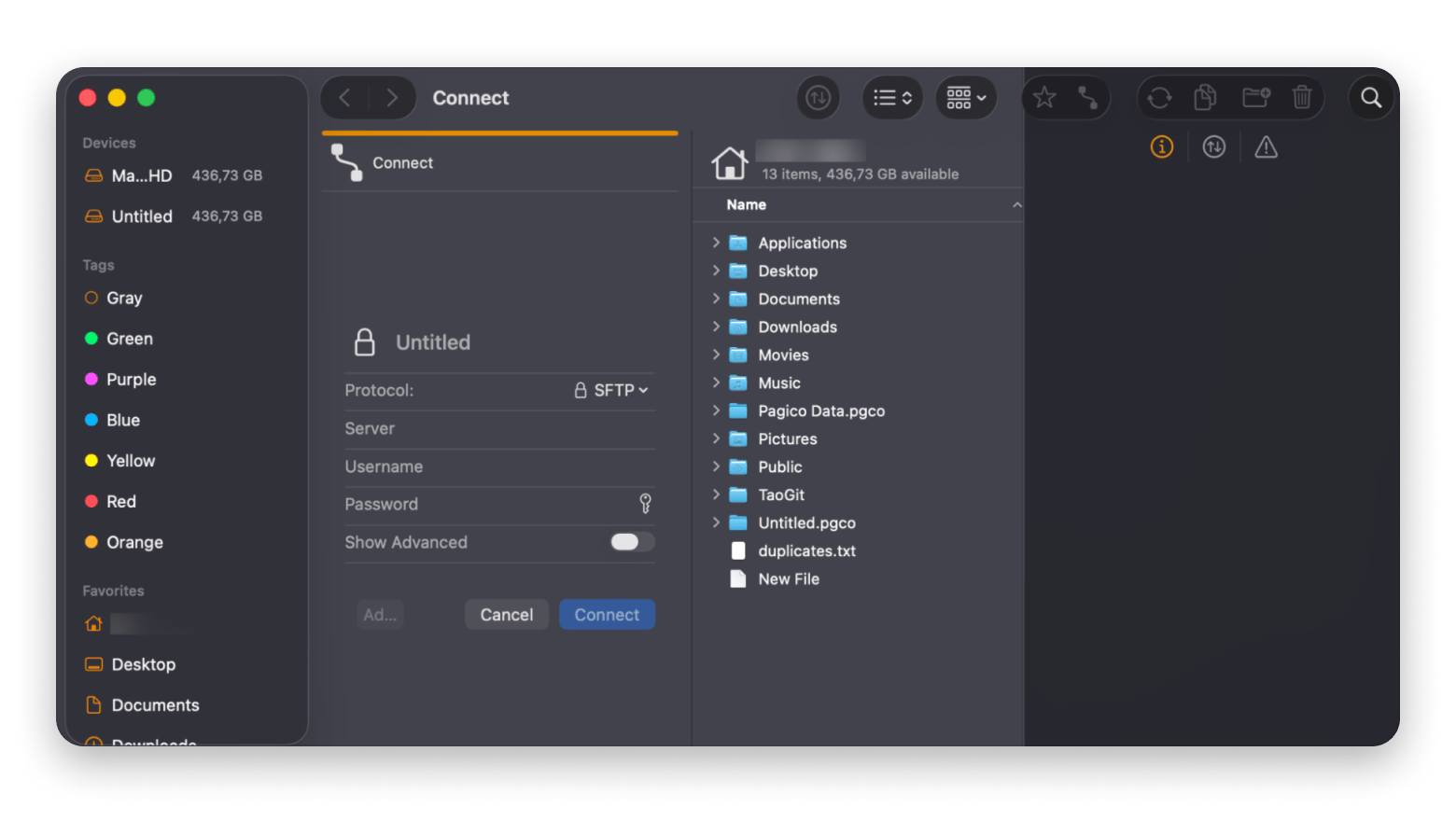Show the warnings inspector tab
1456x821 pixels.
point(1267,146)
